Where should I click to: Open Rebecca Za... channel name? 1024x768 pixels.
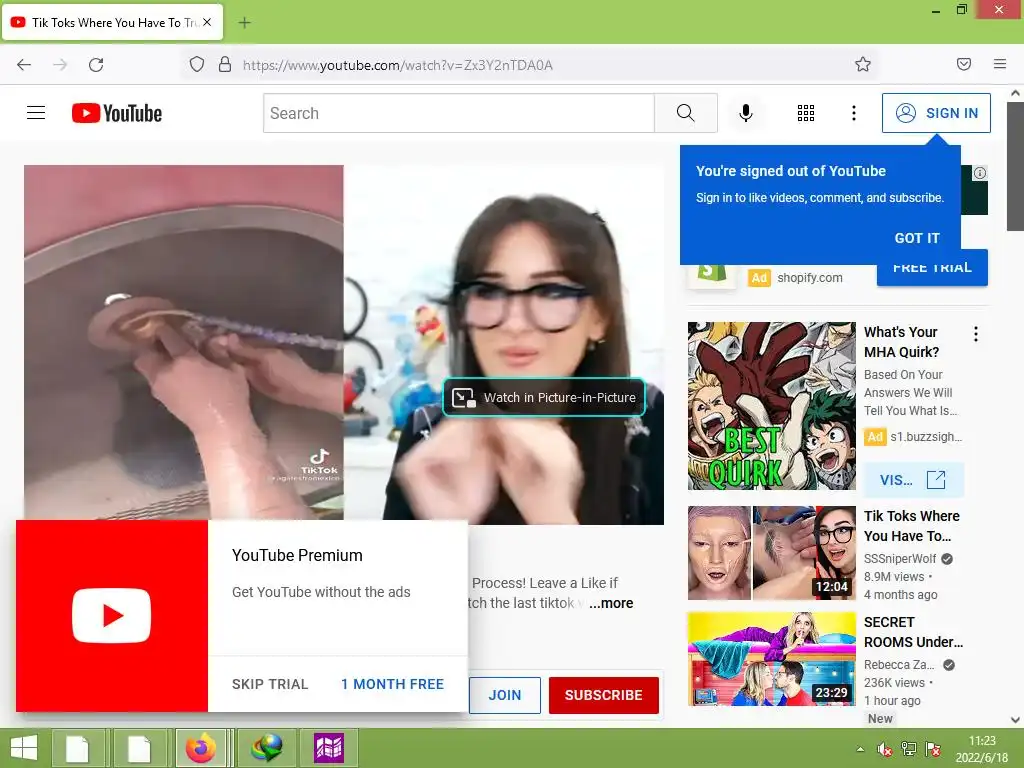tap(899, 664)
